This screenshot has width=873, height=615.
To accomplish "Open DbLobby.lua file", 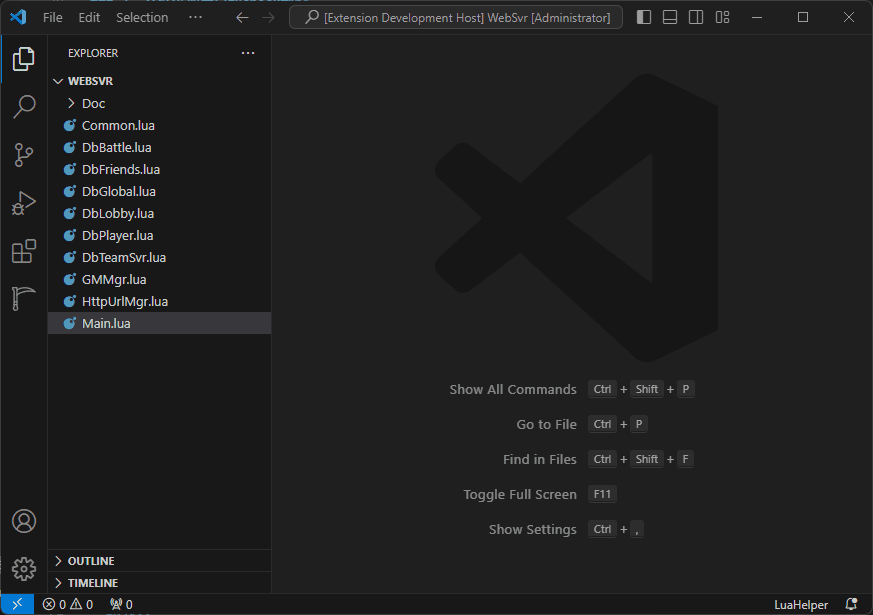I will (x=159, y=213).
